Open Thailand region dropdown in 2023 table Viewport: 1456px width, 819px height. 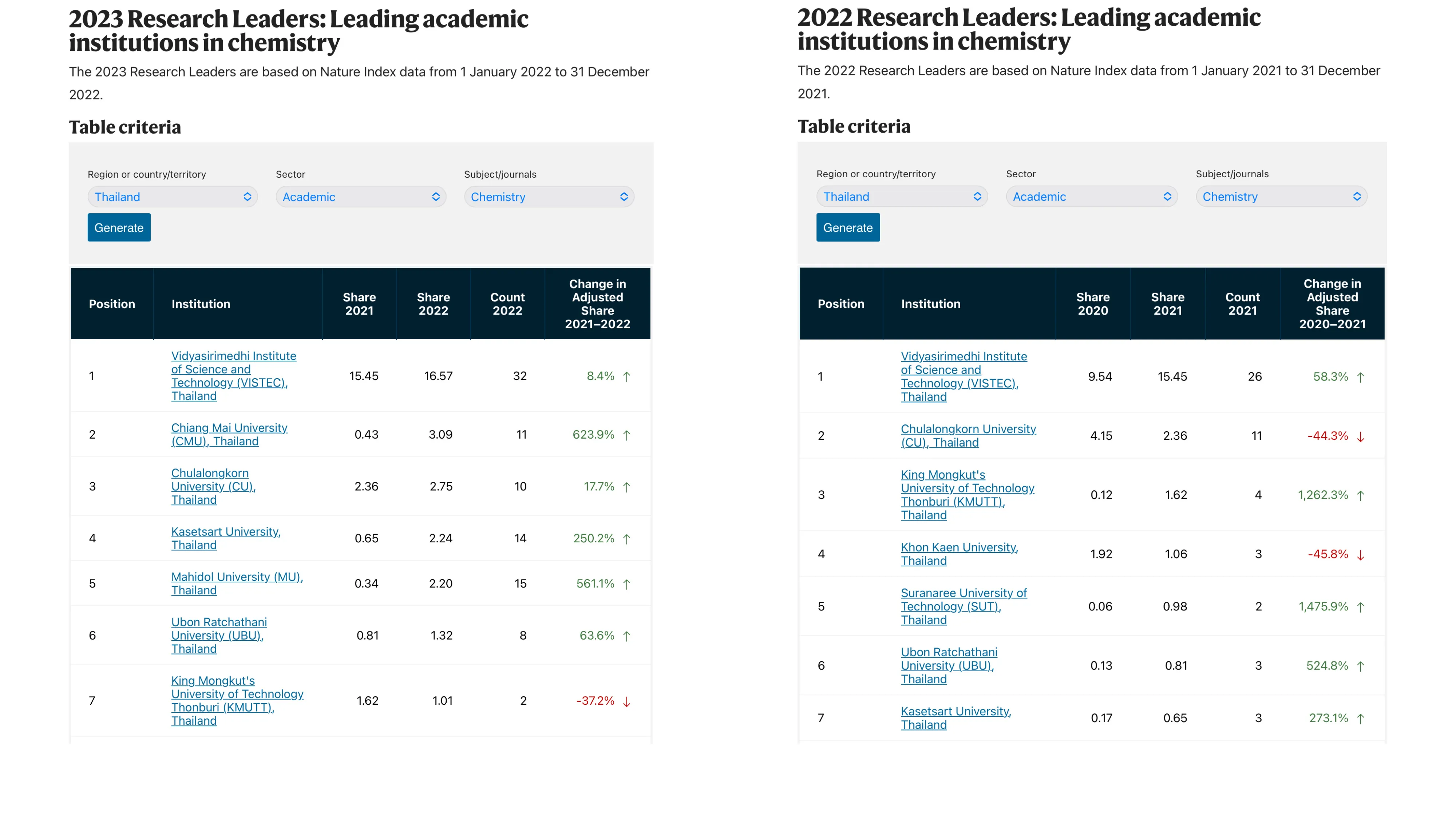(x=173, y=197)
